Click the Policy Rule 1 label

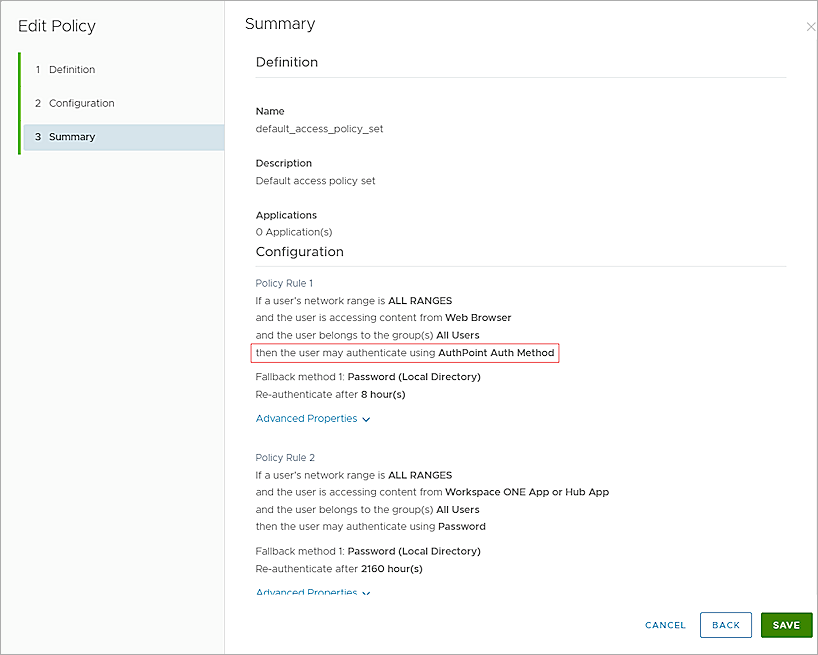282,283
